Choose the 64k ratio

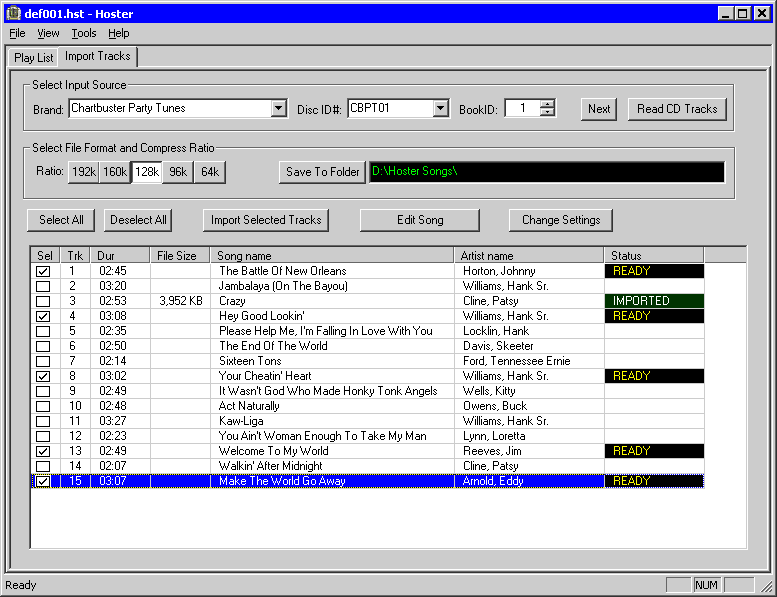point(210,172)
